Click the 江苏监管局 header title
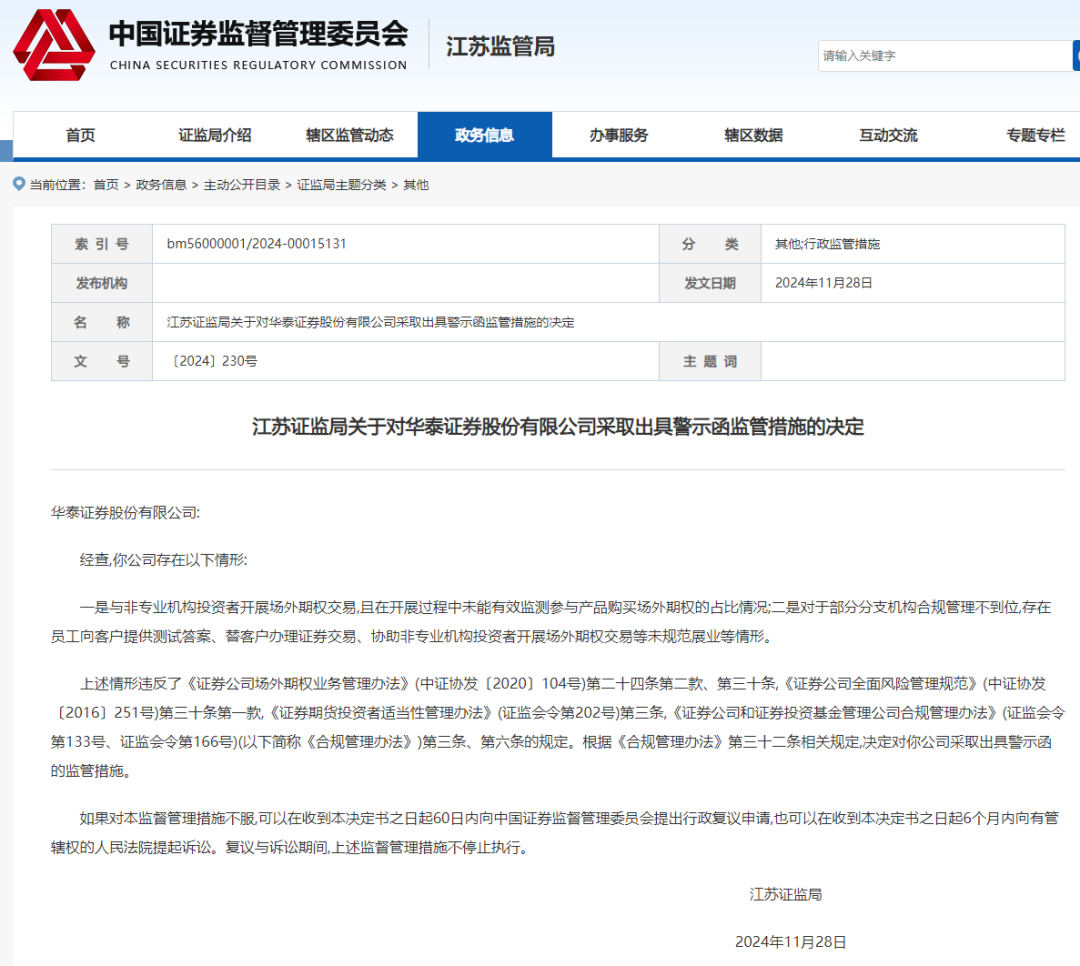Viewport: 1080px width, 966px height. tap(500, 47)
